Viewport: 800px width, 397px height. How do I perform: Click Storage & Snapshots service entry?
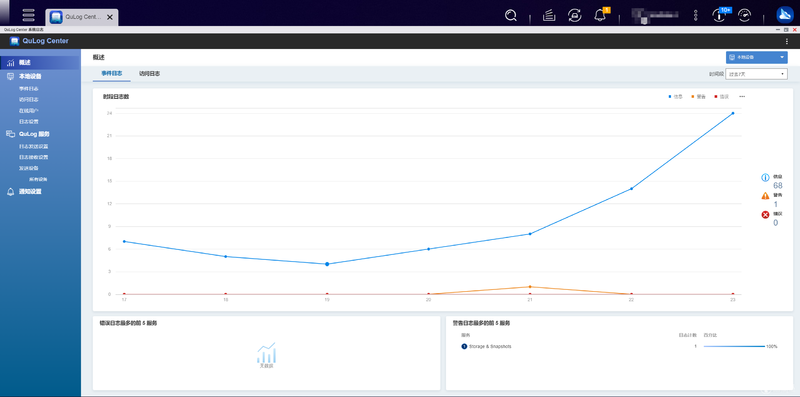(490, 346)
